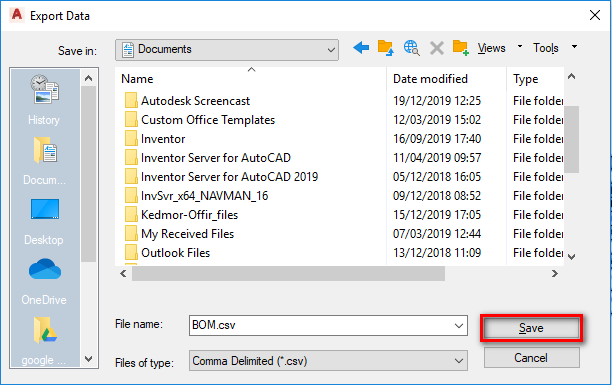
Task: Click the Cancel button
Action: tap(531, 358)
